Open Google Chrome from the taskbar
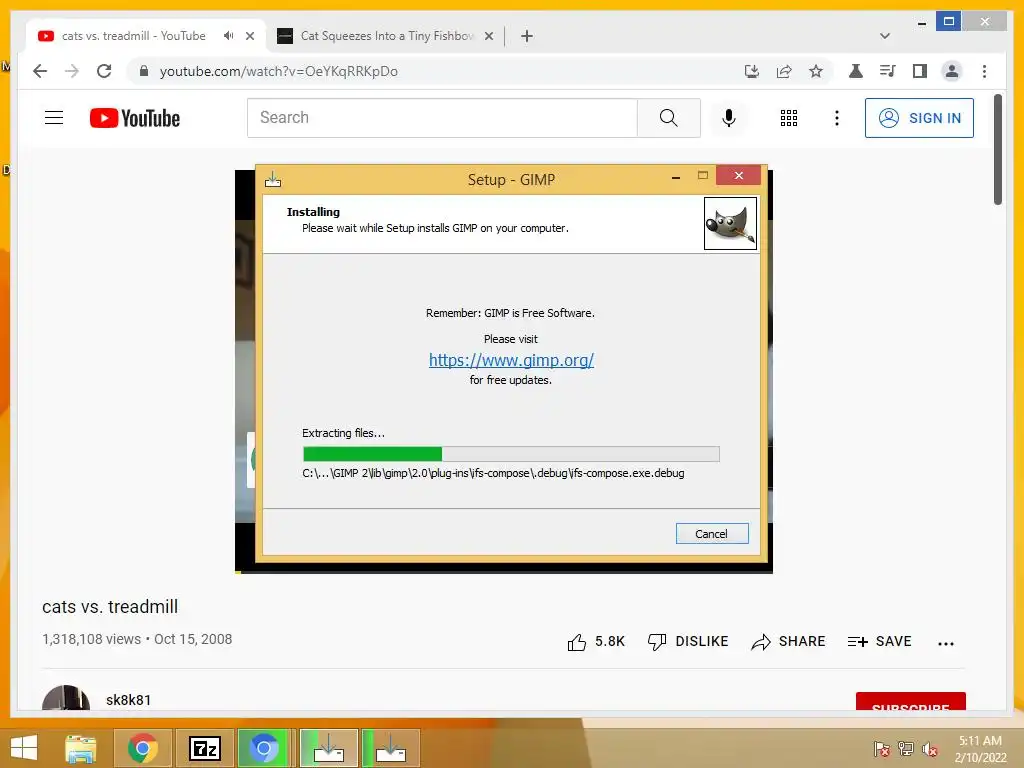Image resolution: width=1024 pixels, height=768 pixels. point(143,748)
